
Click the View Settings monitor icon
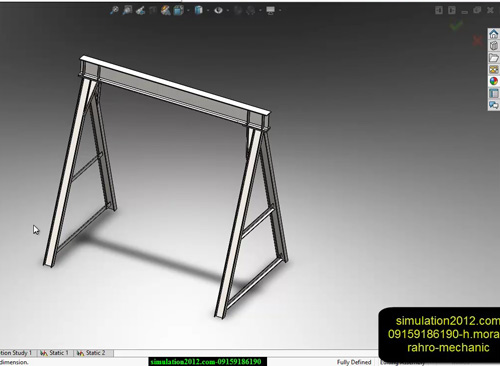pos(270,10)
